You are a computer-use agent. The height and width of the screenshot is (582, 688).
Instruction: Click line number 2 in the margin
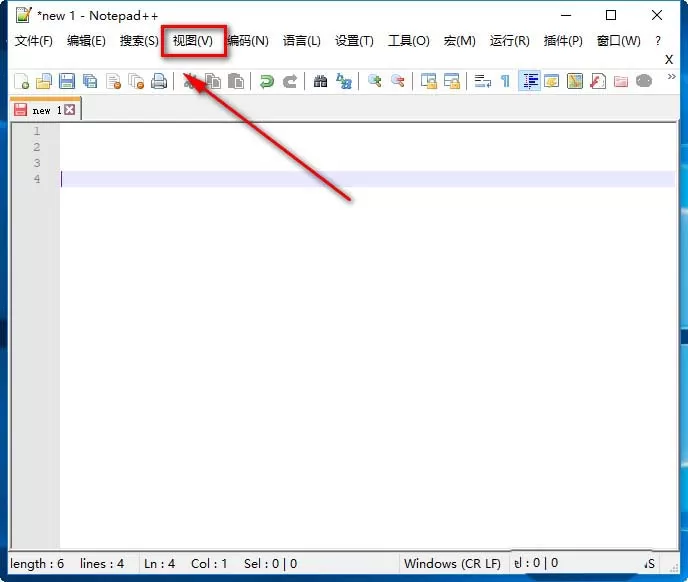(x=36, y=147)
